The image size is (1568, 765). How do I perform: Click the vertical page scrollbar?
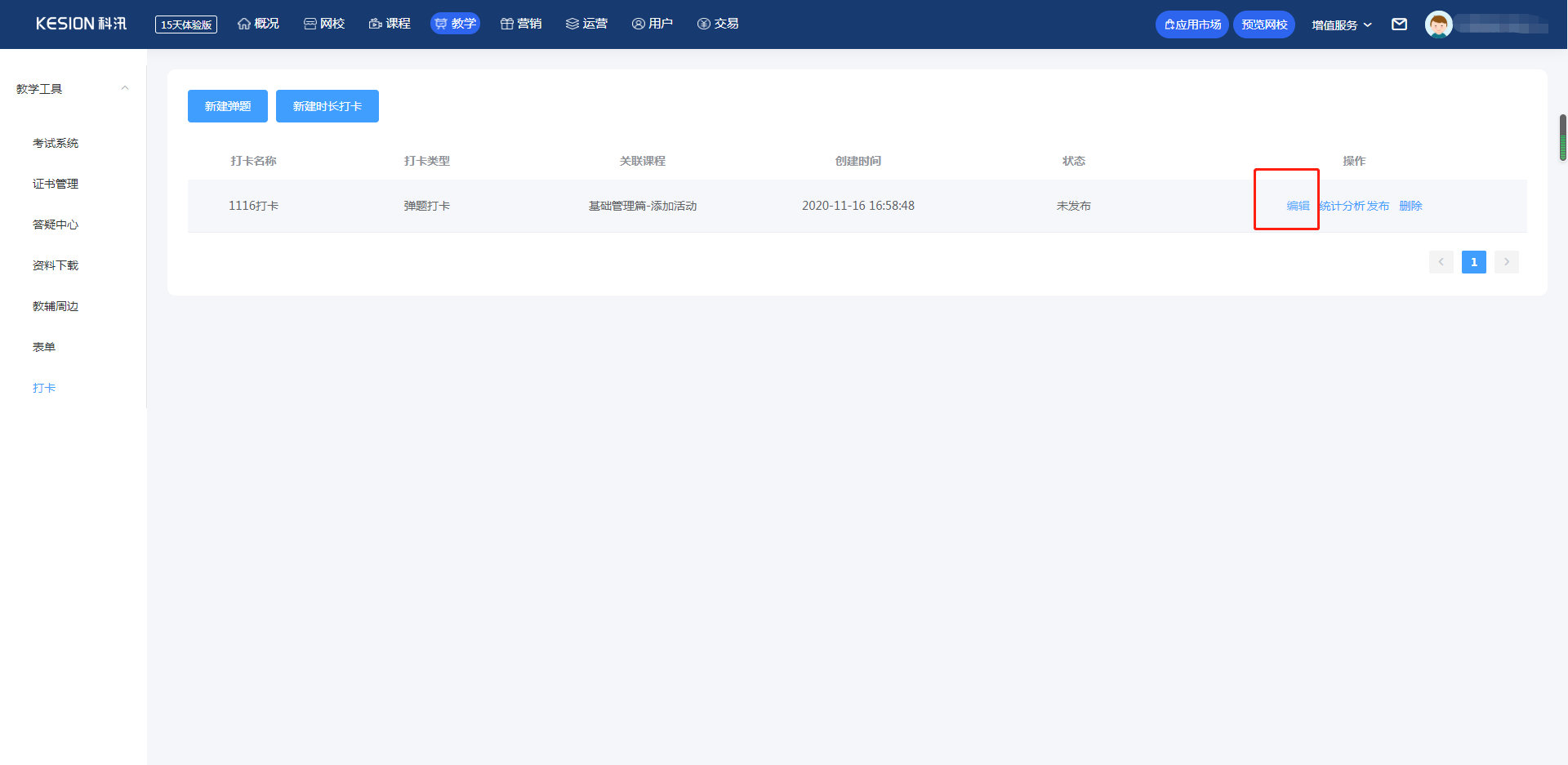[1562, 138]
